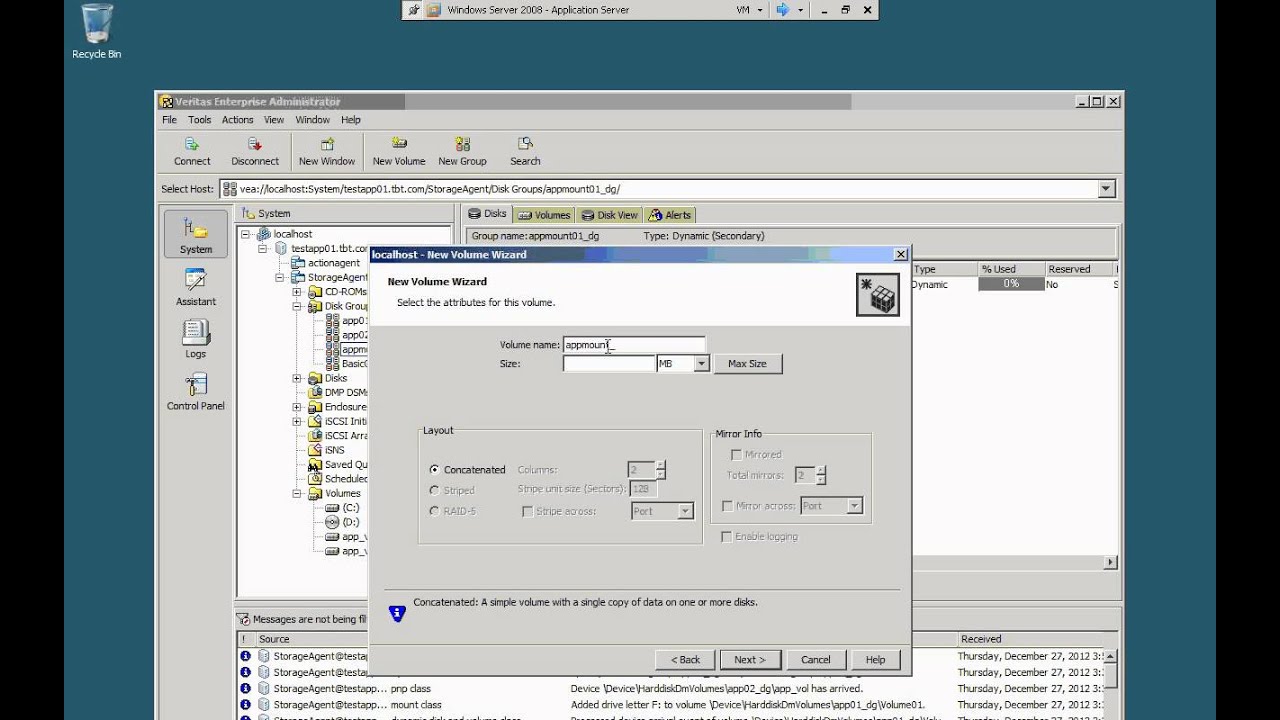
Task: Select the System perspective icon
Action: [196, 234]
